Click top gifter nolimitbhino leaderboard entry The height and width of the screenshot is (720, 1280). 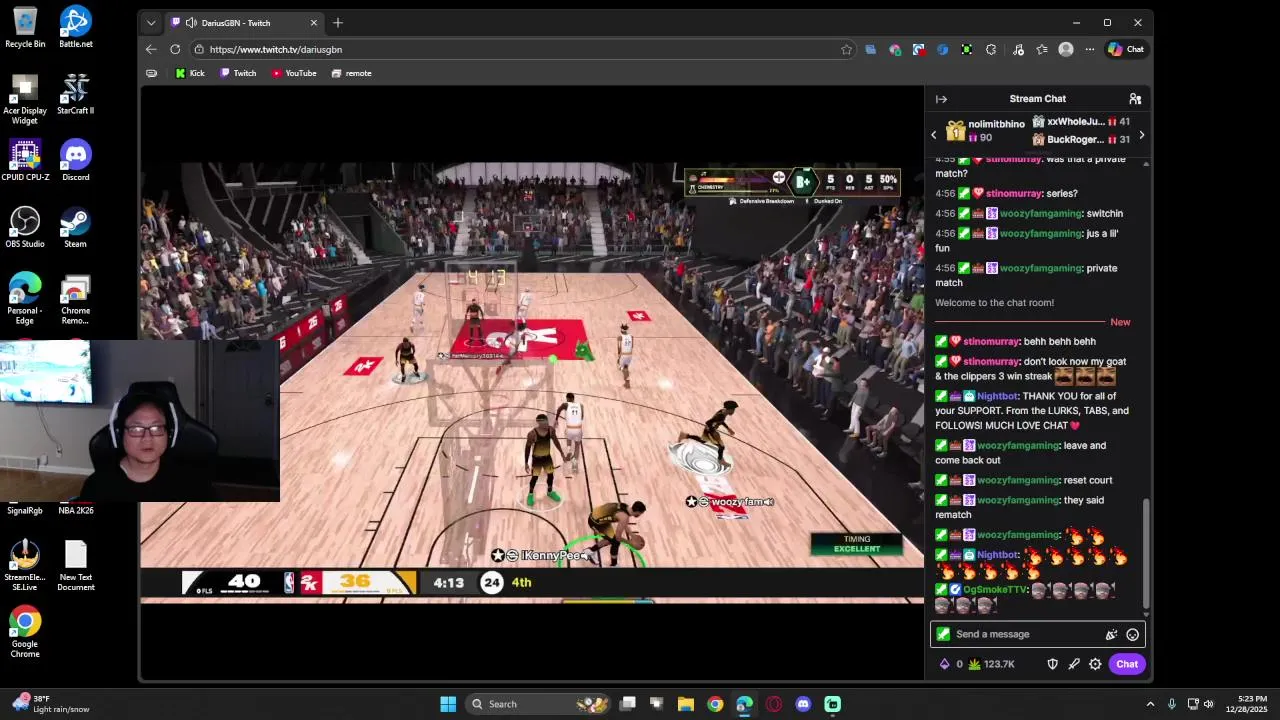(984, 131)
